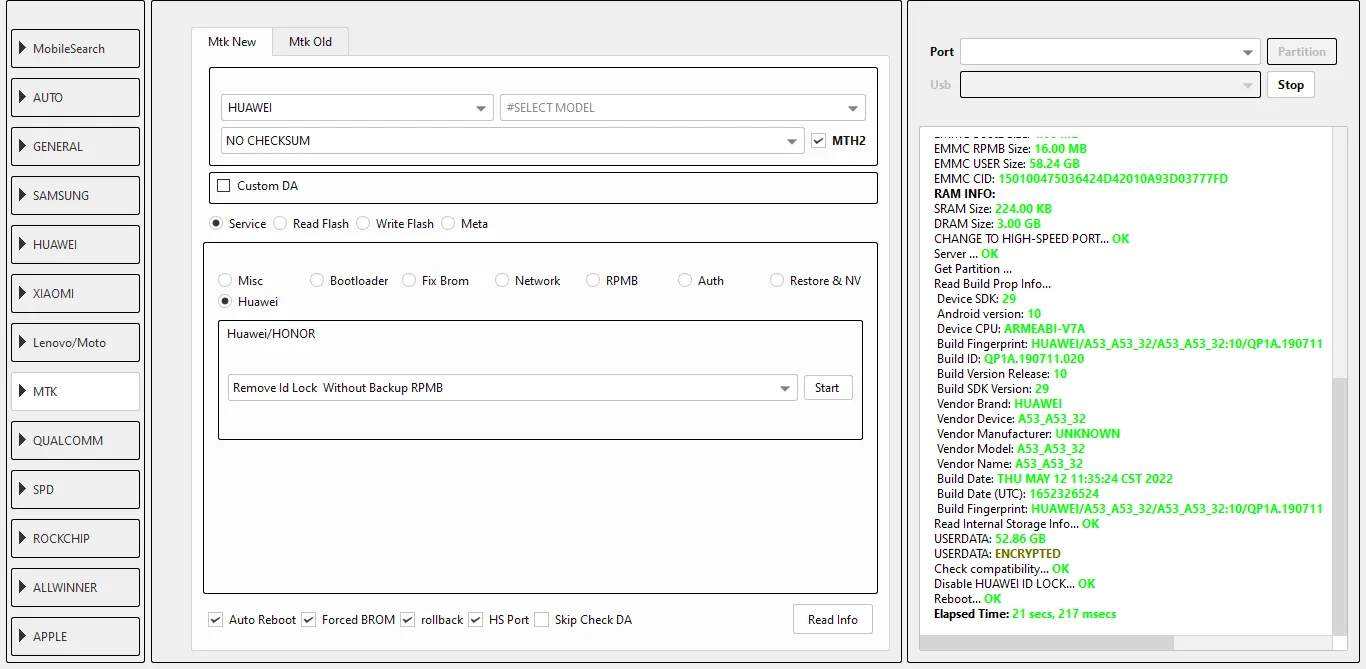The width and height of the screenshot is (1366, 669).
Task: Open the XIAOMI sidebar section
Action: (x=75, y=294)
